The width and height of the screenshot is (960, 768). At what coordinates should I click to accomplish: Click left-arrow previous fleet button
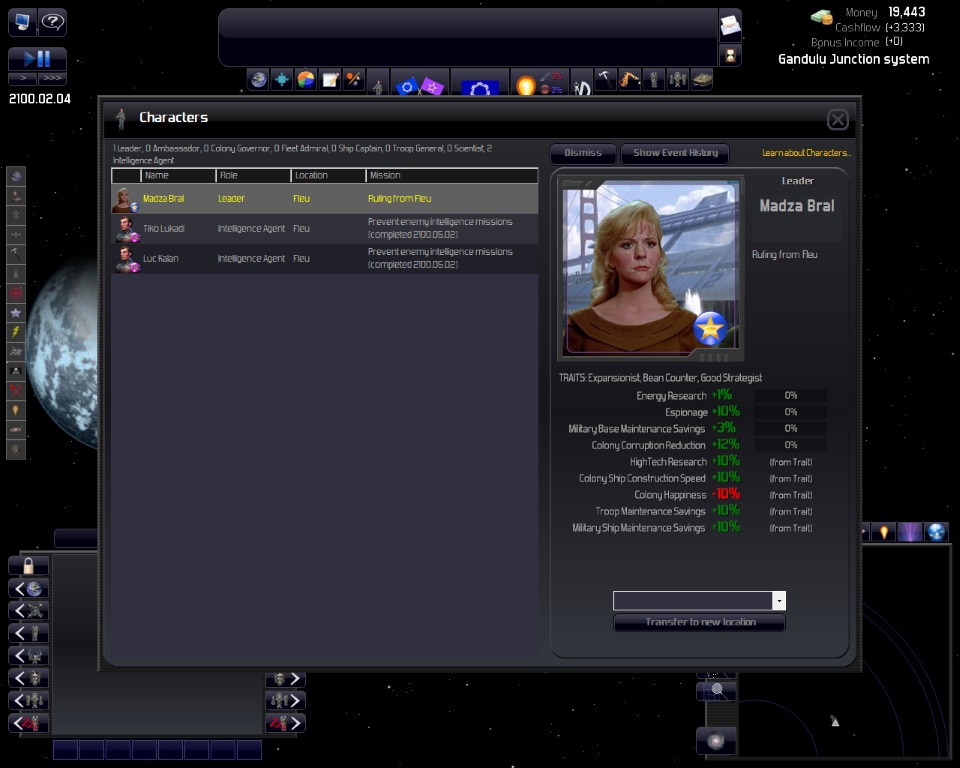(x=28, y=701)
